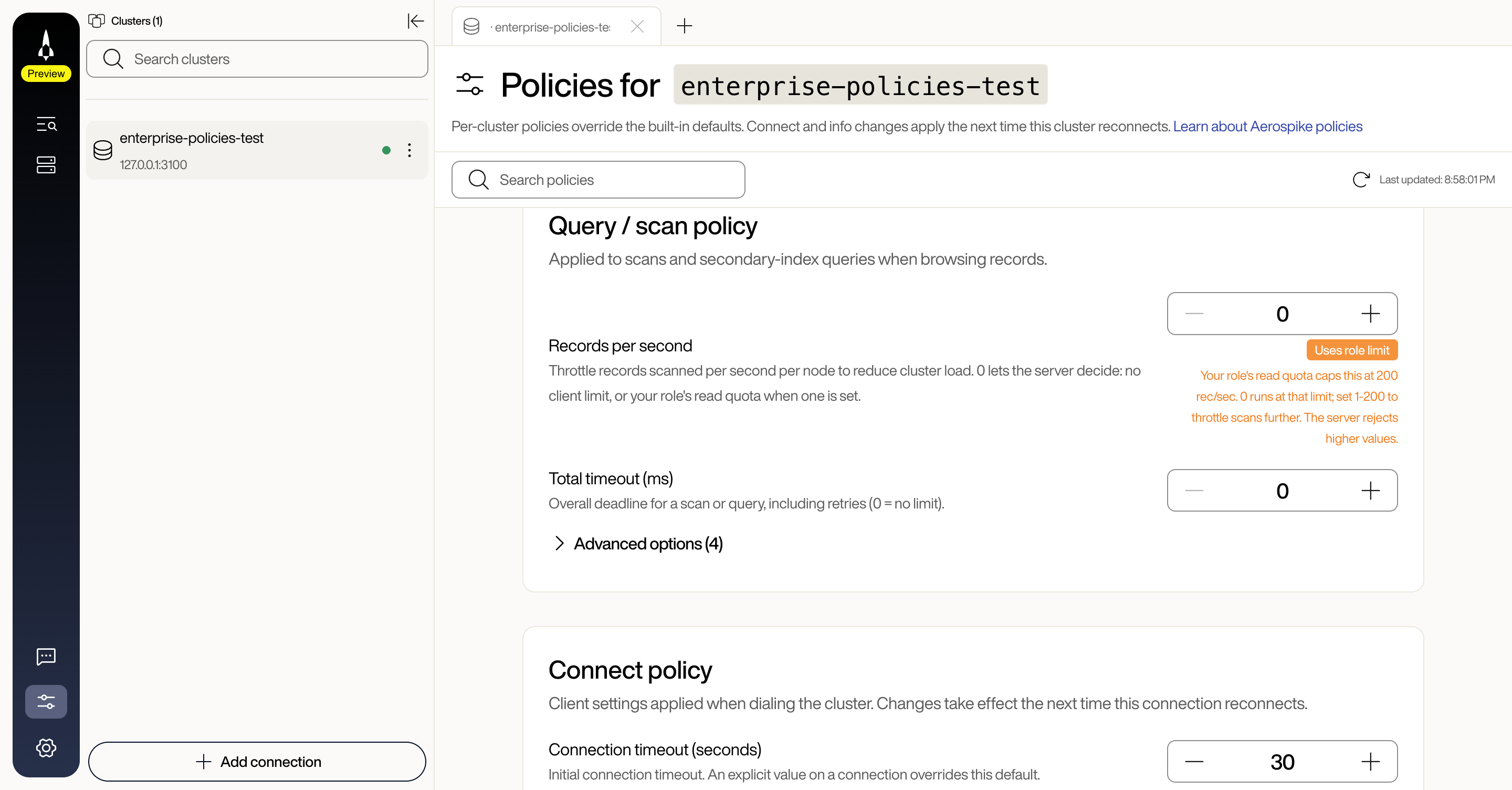Increase Total timeout (ms) value

[x=1371, y=491]
